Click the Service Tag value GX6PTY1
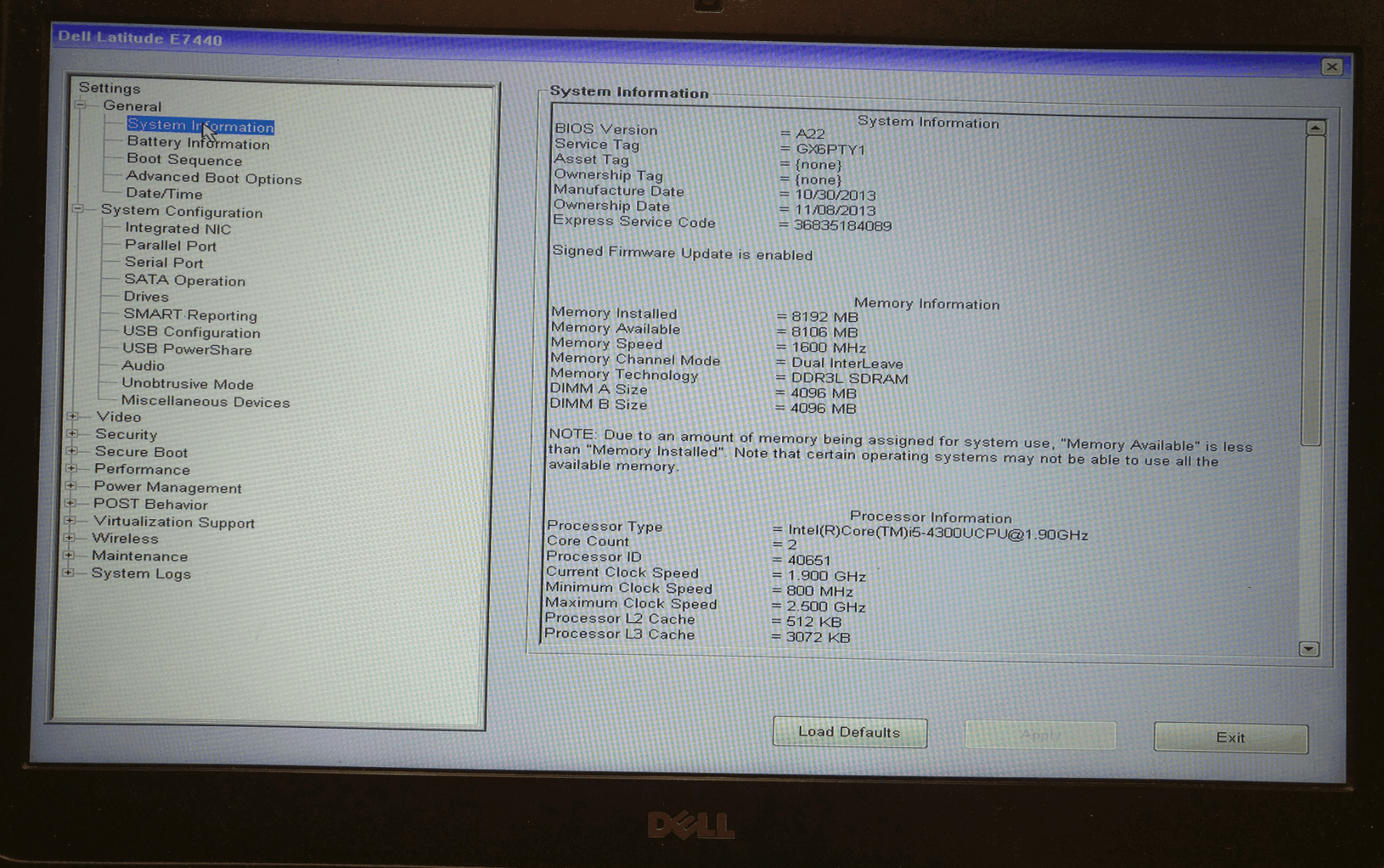1384x868 pixels. [x=830, y=149]
